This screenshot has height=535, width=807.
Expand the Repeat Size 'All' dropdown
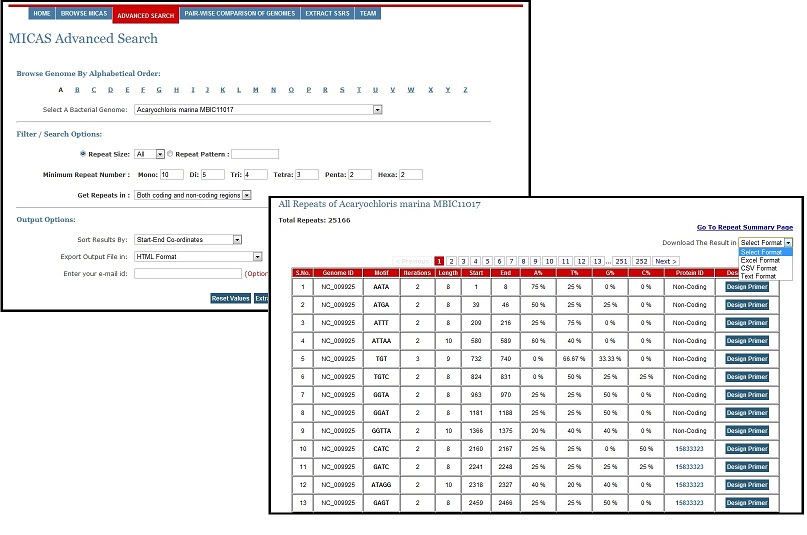pos(149,155)
